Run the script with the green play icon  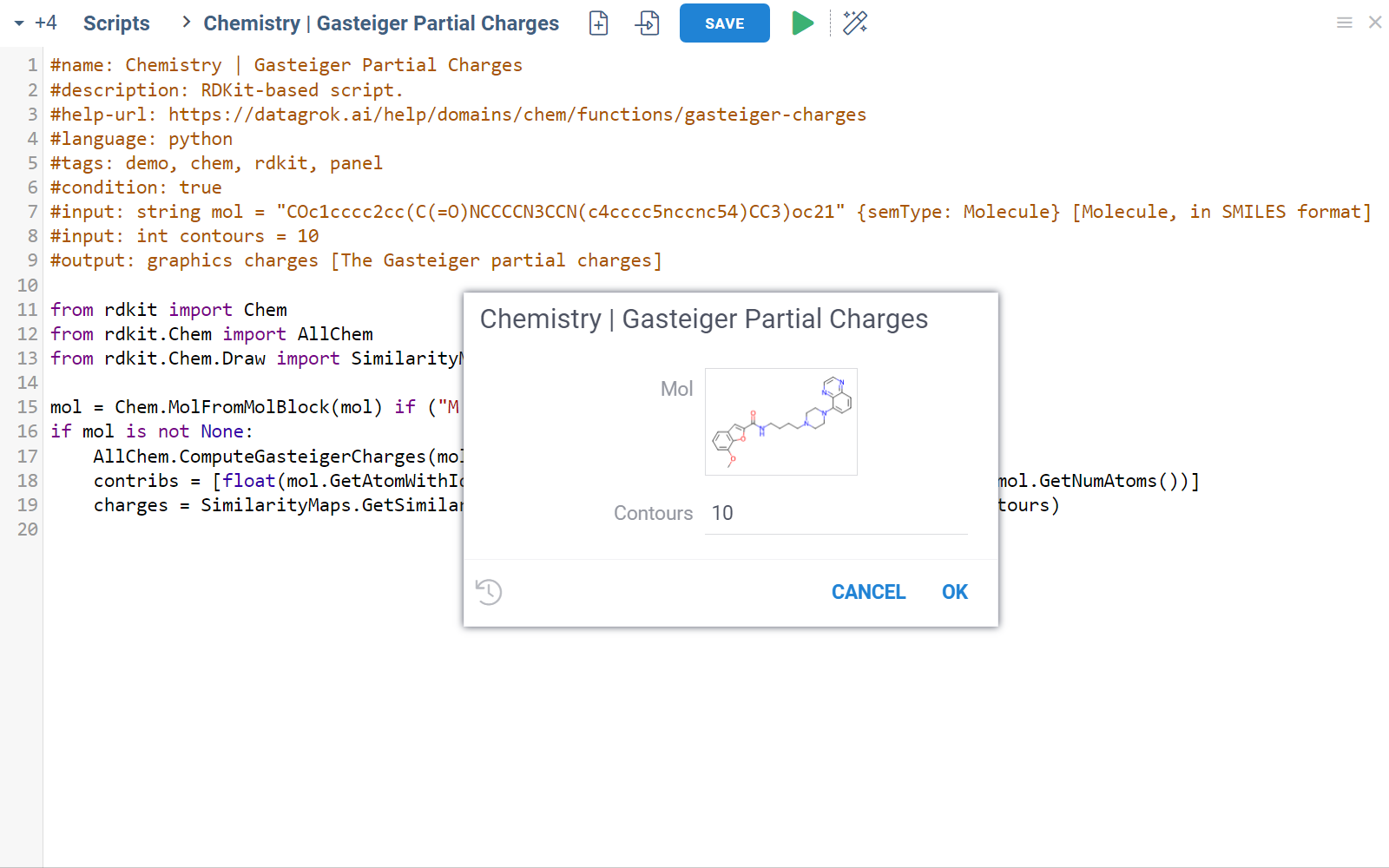pos(802,23)
